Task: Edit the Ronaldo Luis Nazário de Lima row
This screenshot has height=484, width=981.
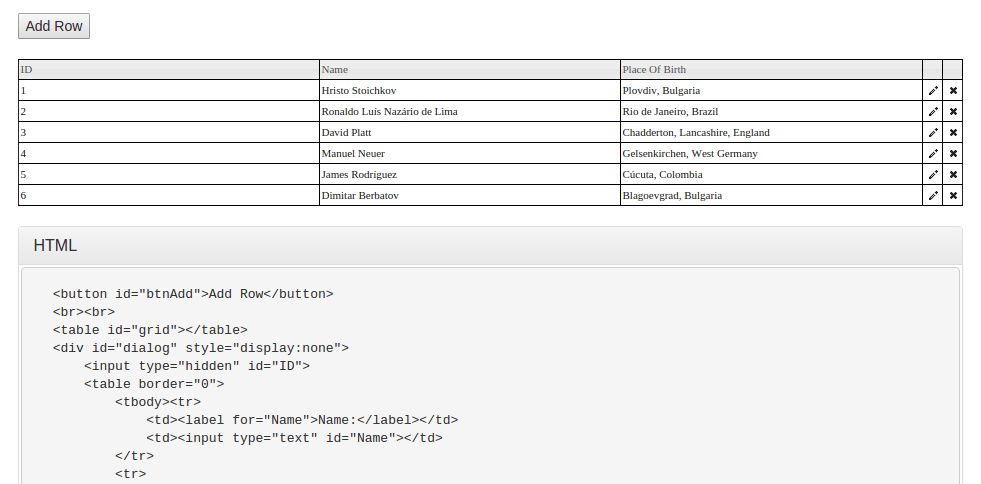Action: pos(933,111)
